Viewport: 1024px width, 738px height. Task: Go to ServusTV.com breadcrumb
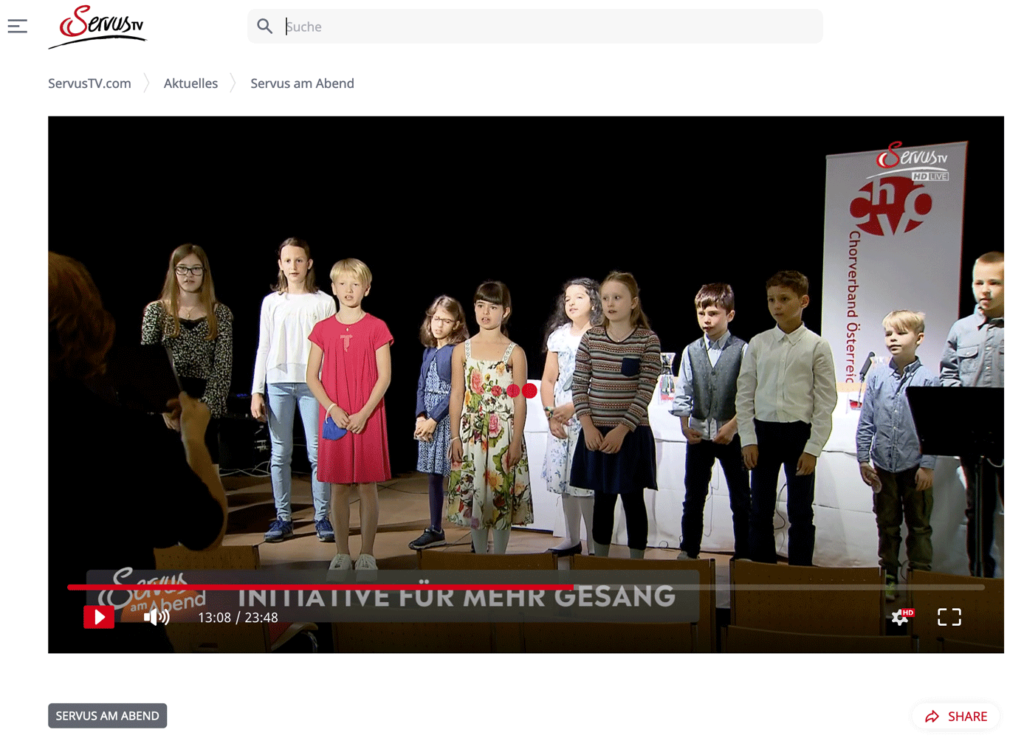[x=89, y=83]
